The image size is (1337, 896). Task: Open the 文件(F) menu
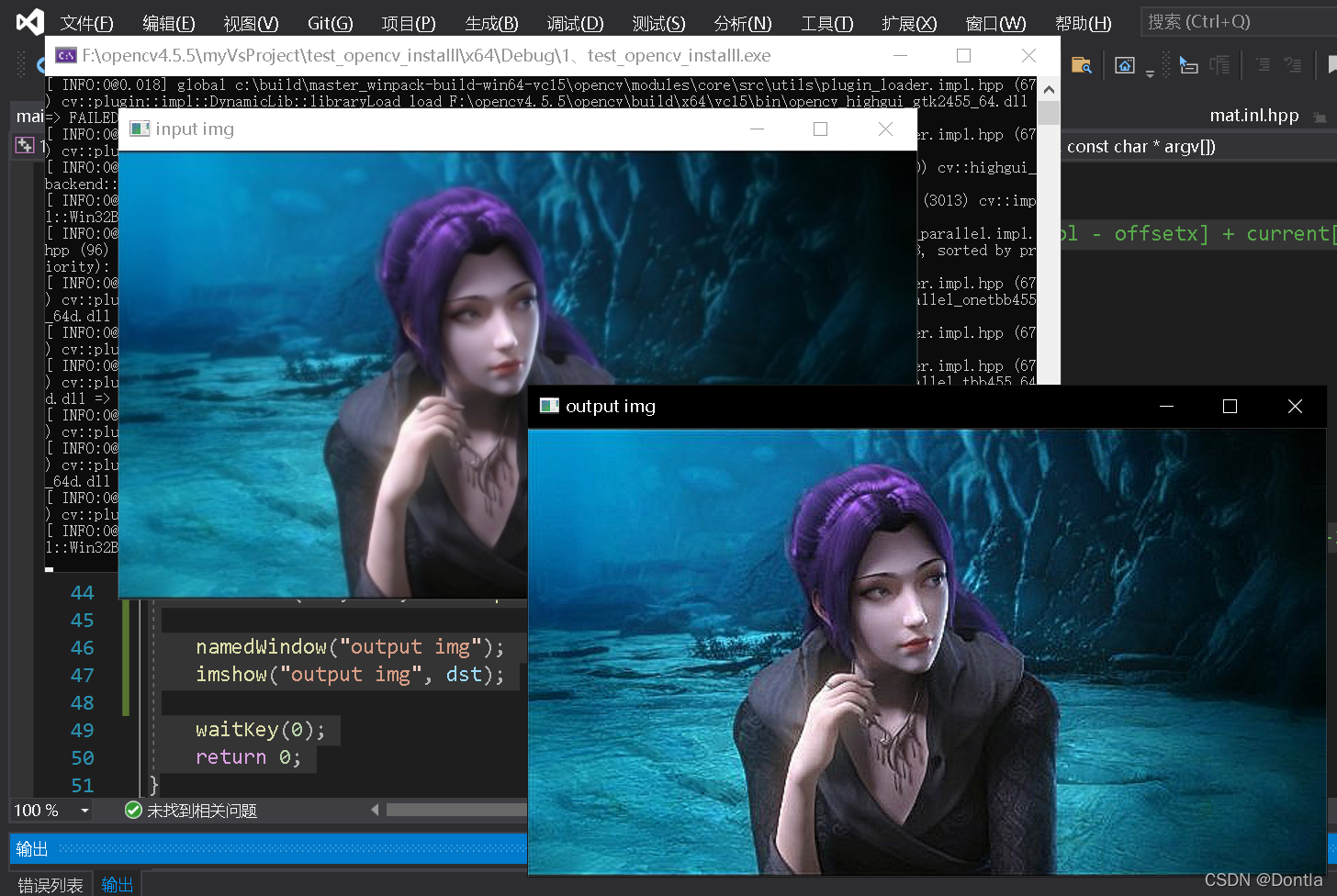coord(86,24)
